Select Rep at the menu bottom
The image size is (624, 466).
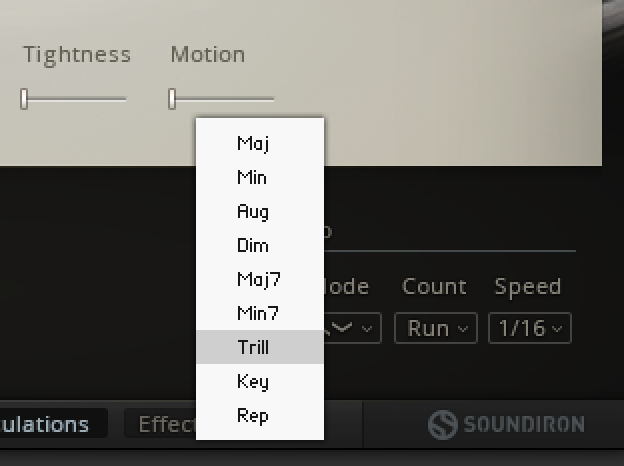coord(253,415)
